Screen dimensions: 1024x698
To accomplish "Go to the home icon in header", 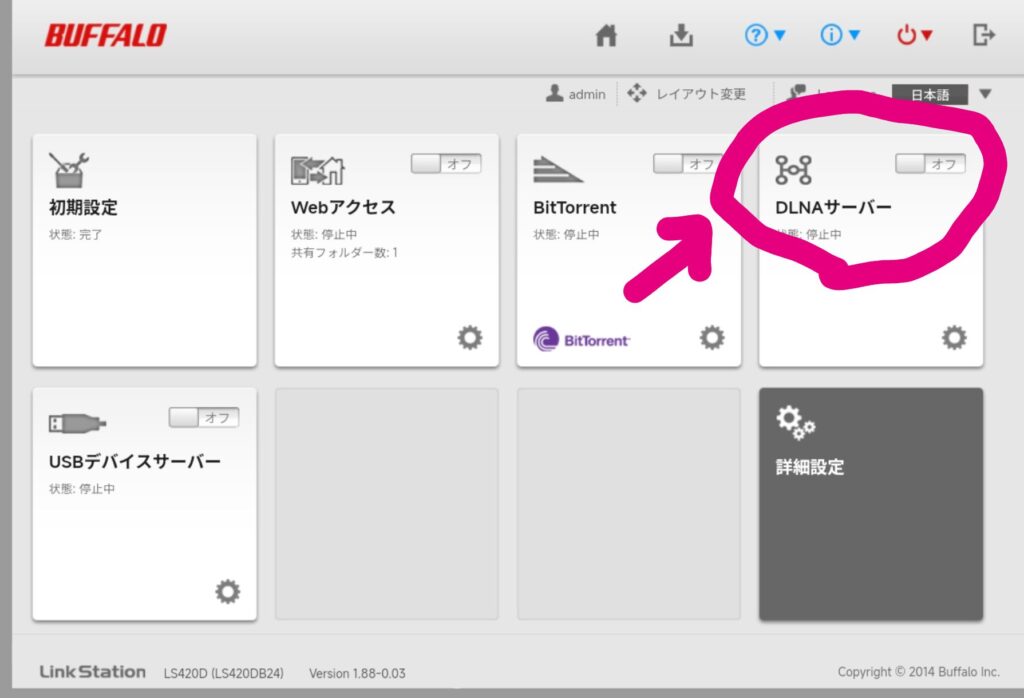I will pyautogui.click(x=606, y=35).
